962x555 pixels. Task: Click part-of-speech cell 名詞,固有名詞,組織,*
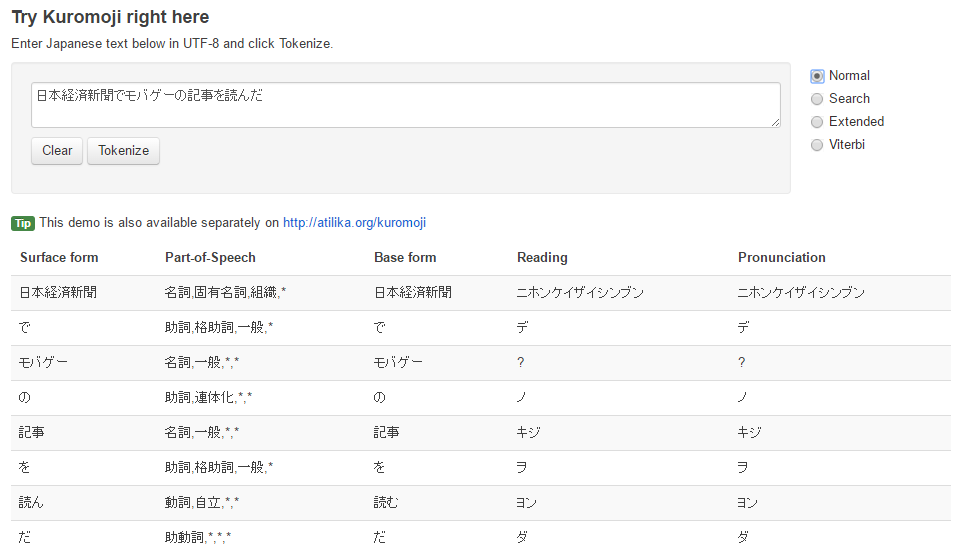225,293
